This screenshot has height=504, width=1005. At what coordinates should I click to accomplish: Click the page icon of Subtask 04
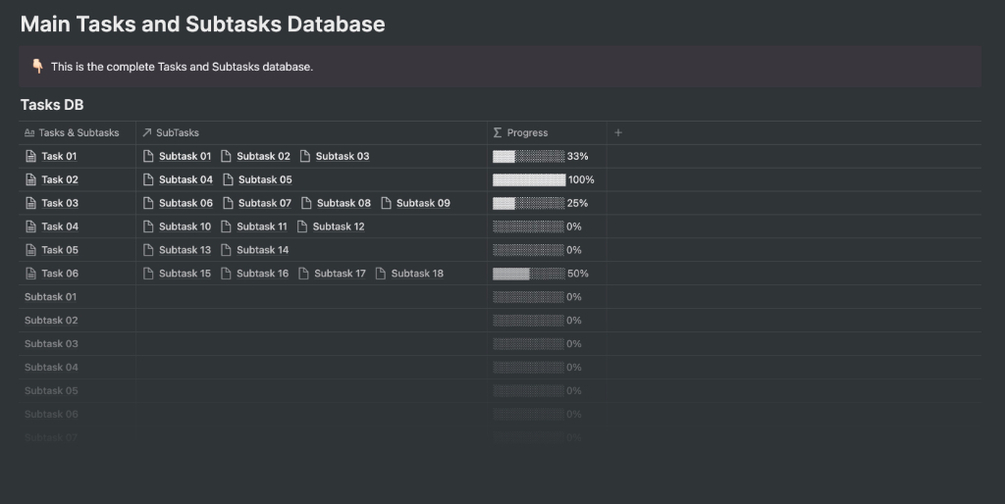click(x=149, y=180)
